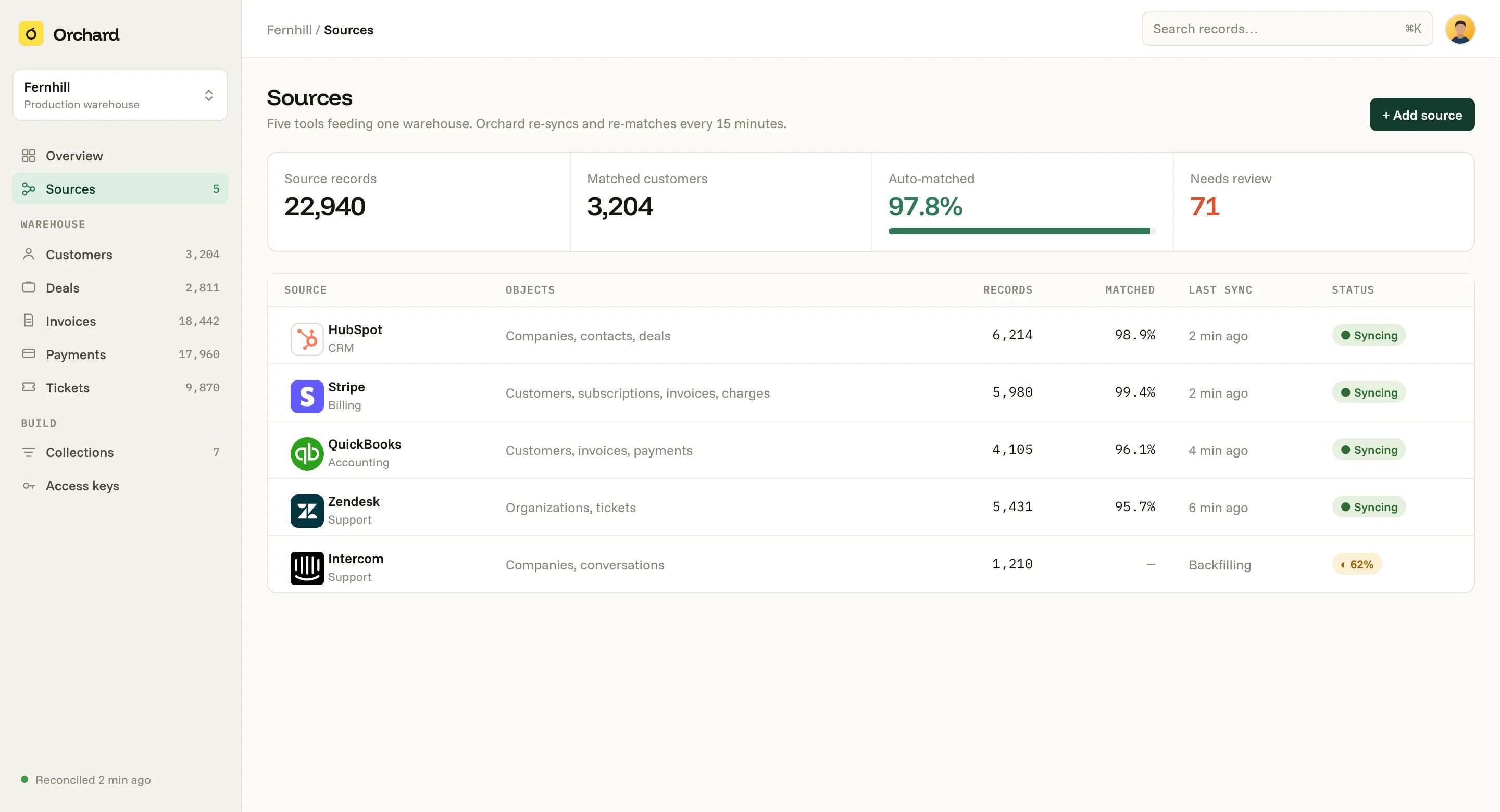Click Intercom's 62% backfilling badge
Image resolution: width=1500 pixels, height=812 pixels.
(x=1356, y=564)
